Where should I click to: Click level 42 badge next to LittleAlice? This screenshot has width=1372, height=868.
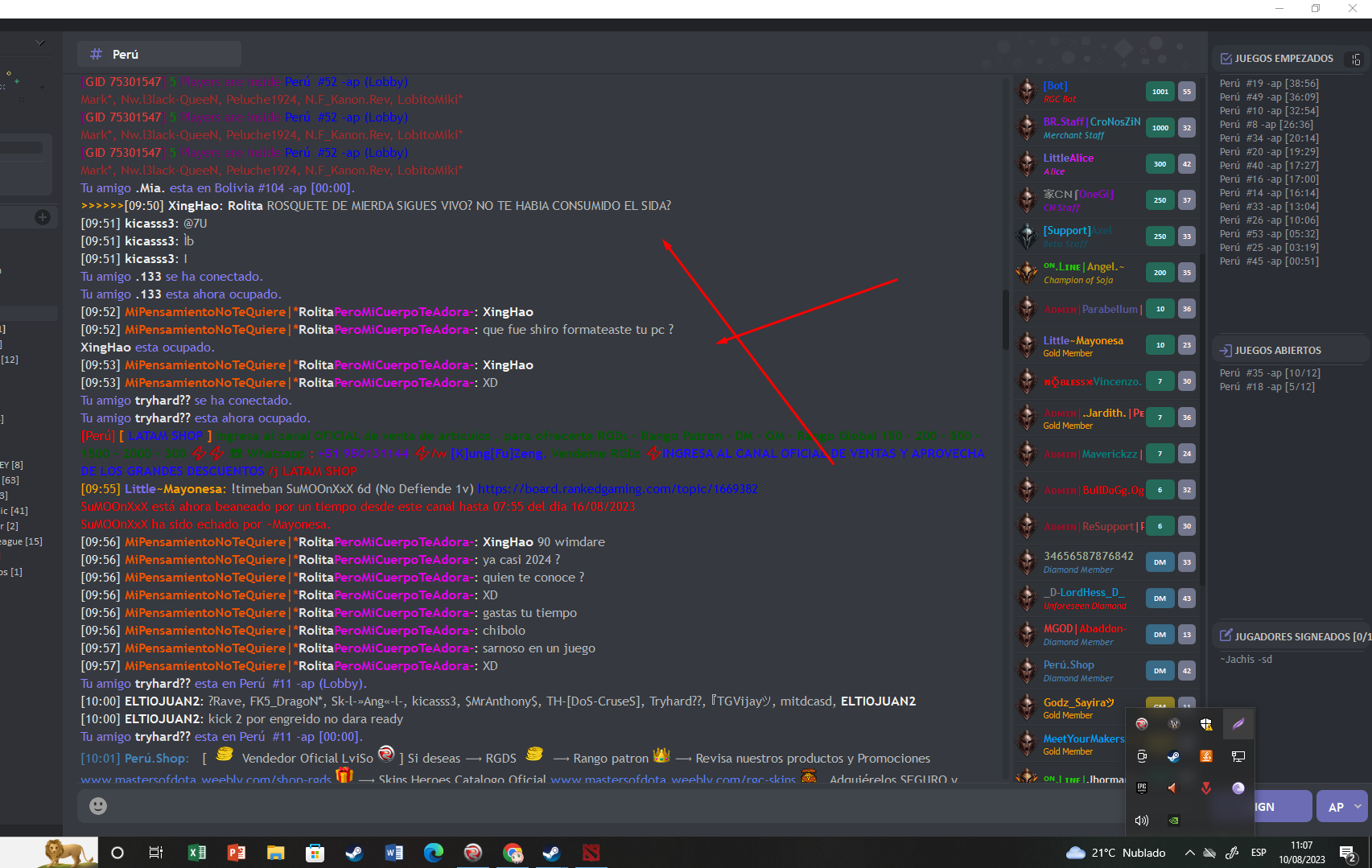1187,164
